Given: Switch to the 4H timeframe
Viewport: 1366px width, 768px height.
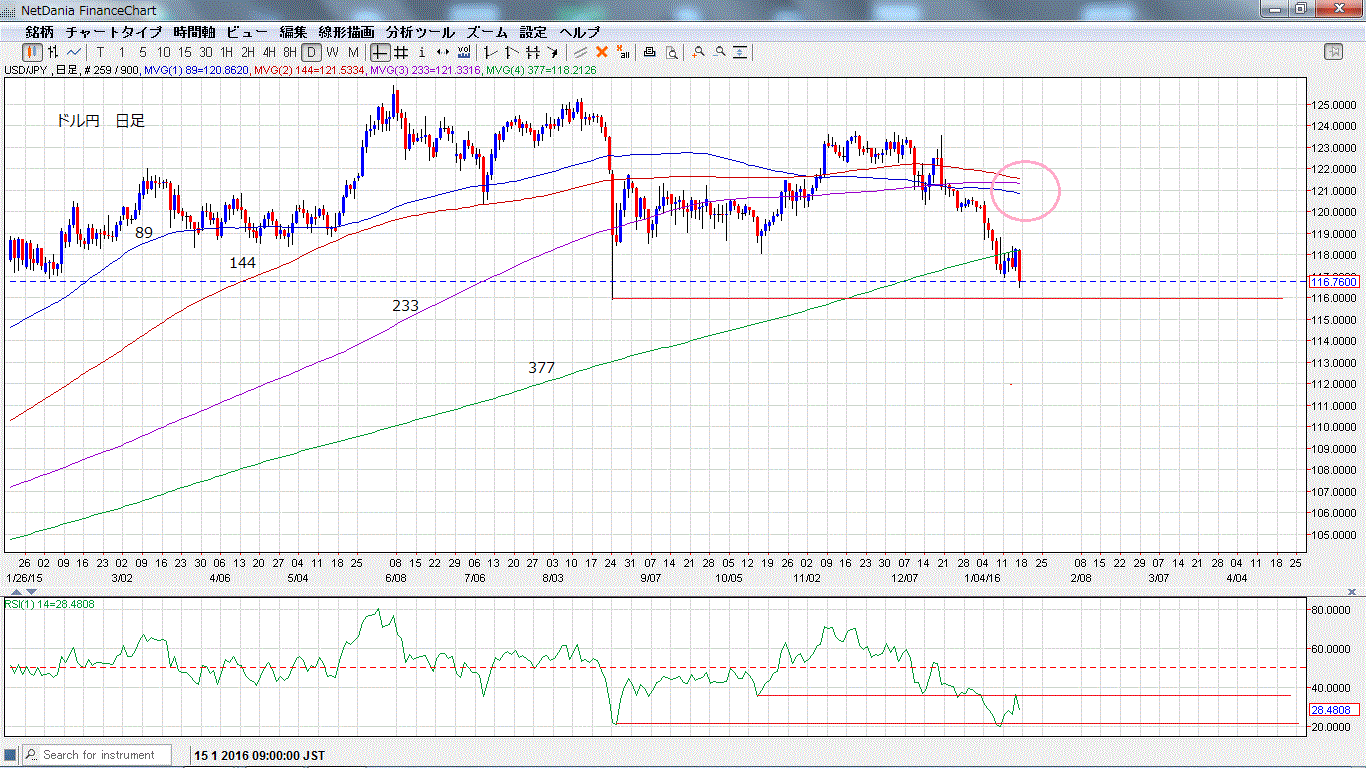Looking at the screenshot, I should (x=269, y=52).
